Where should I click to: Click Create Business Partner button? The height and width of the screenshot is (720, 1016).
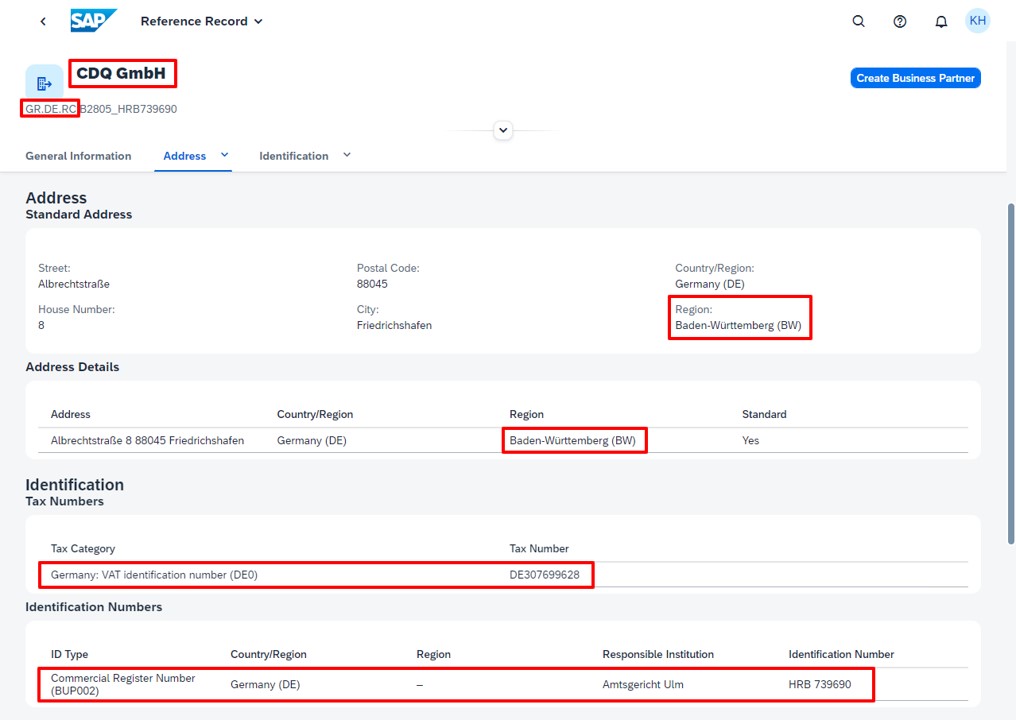[x=915, y=78]
